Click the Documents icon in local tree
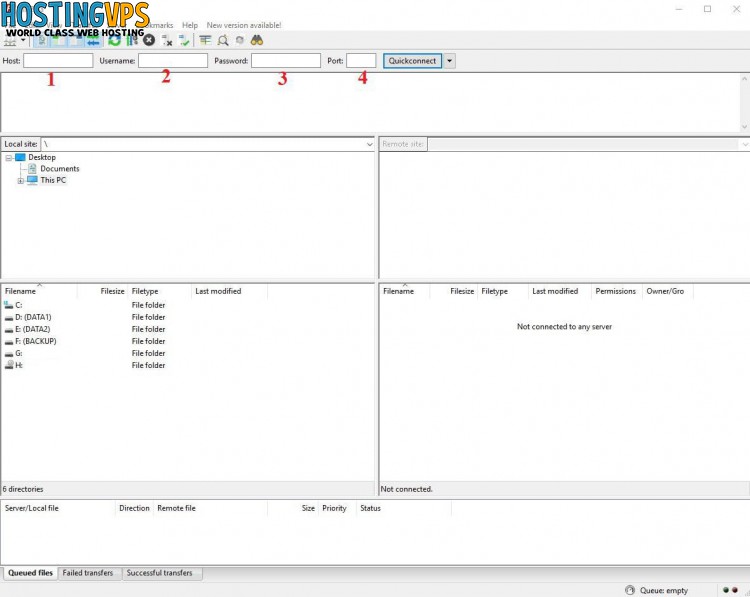 pos(32,168)
